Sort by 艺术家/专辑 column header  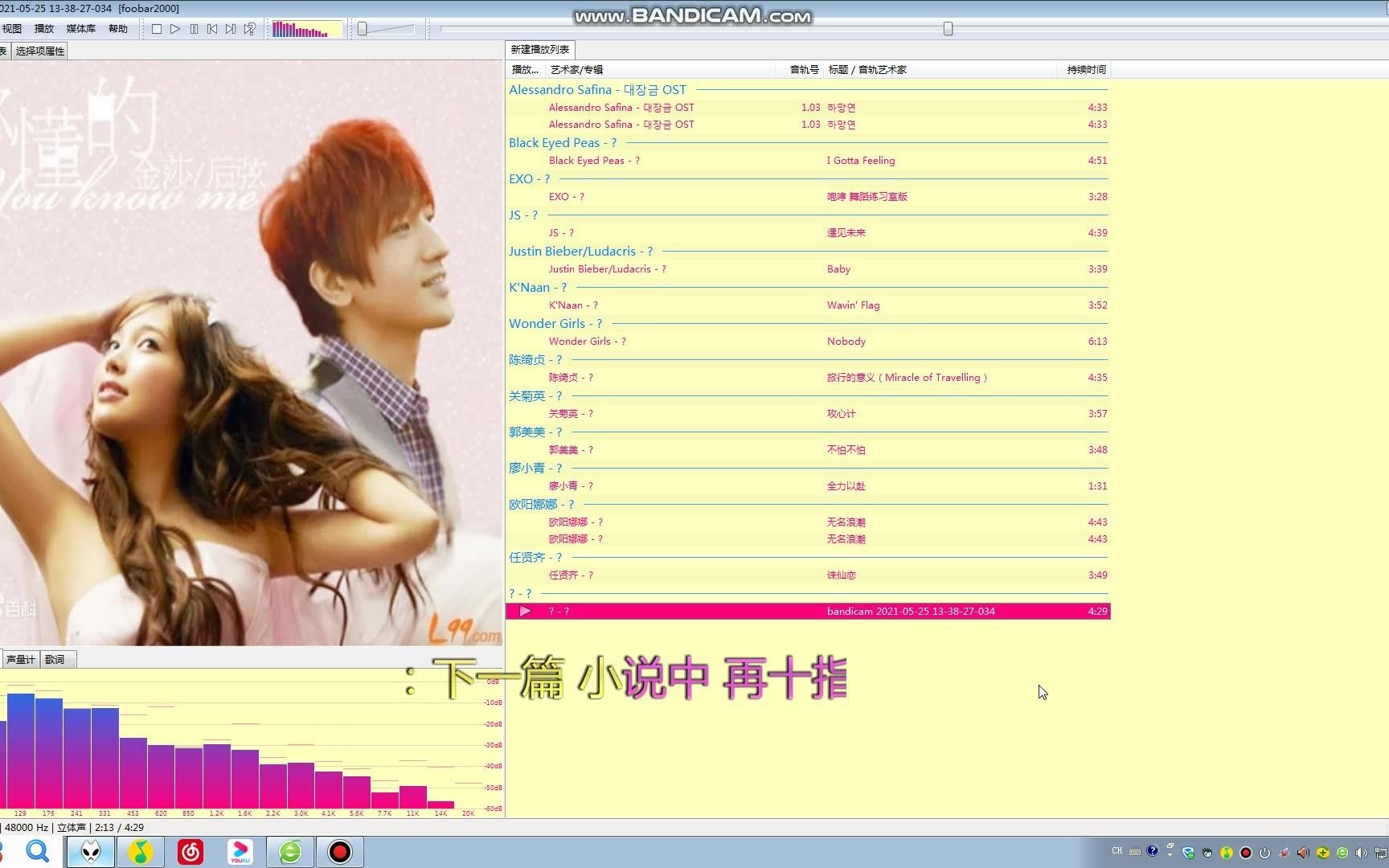[x=659, y=70]
